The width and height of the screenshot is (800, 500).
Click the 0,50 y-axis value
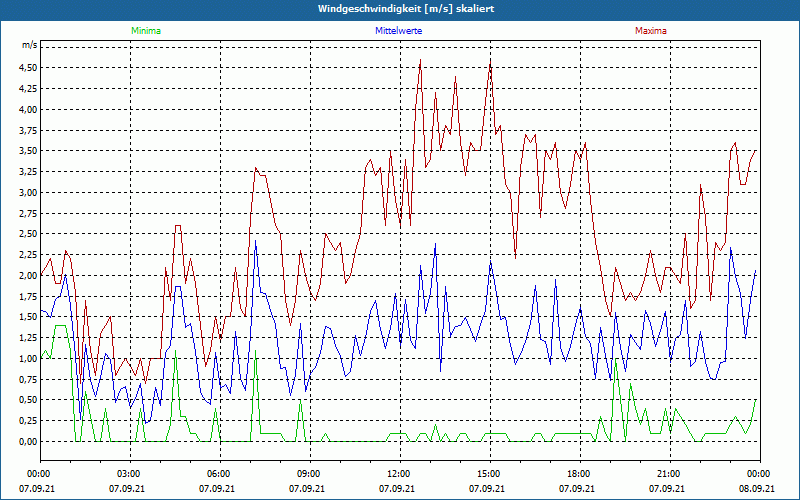point(28,400)
